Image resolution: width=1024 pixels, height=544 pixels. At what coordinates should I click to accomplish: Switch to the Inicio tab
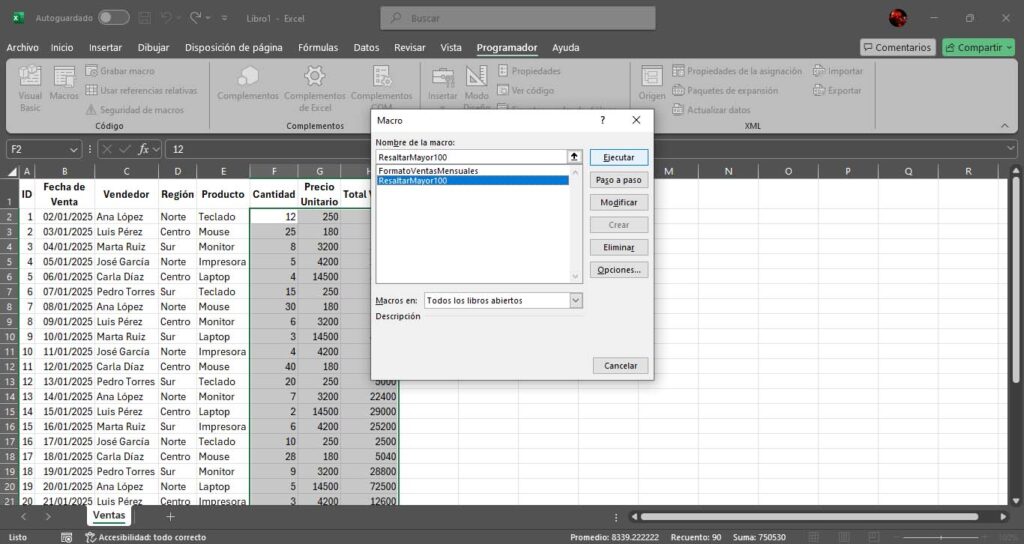point(62,47)
